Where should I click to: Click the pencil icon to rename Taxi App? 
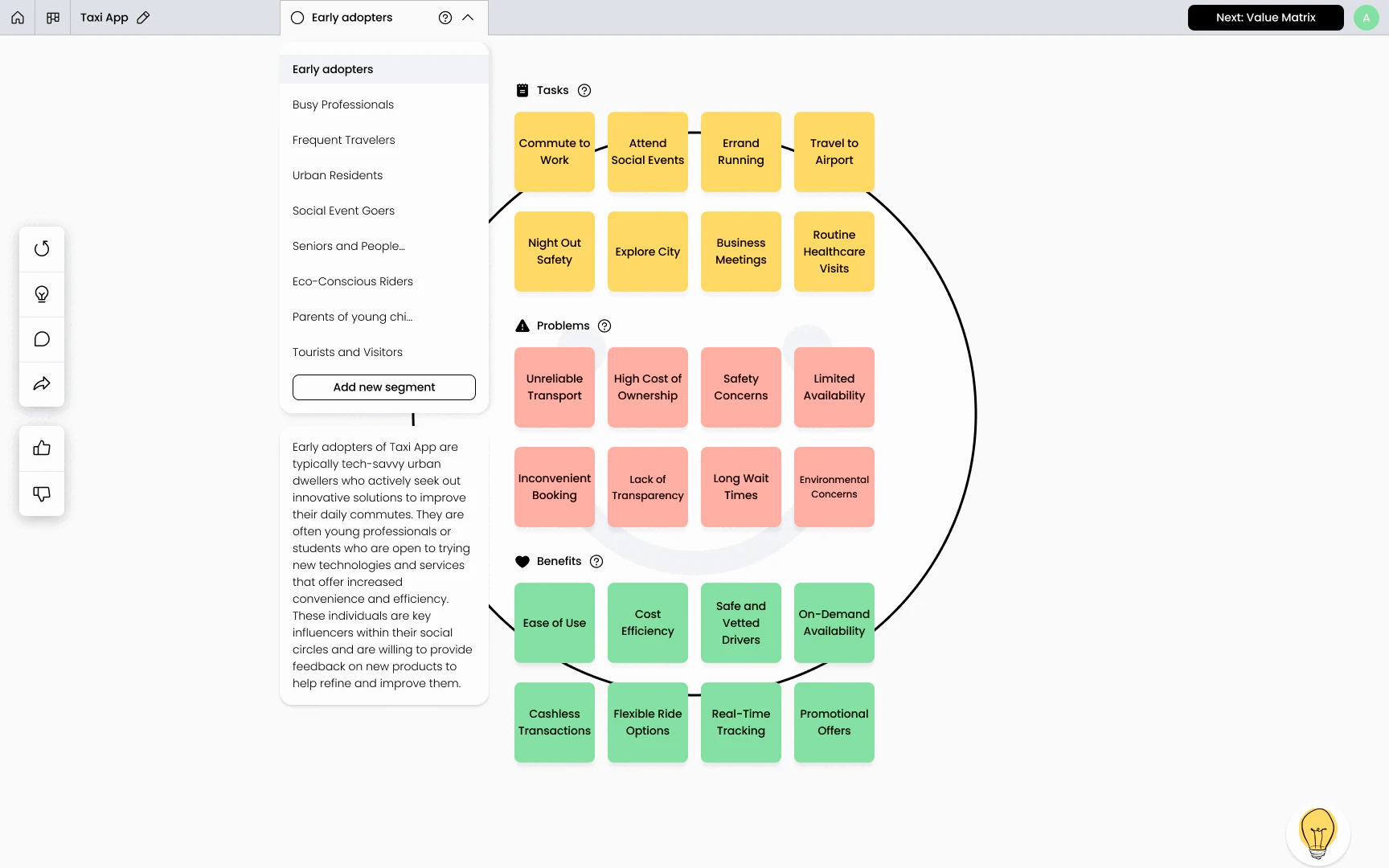(x=143, y=17)
